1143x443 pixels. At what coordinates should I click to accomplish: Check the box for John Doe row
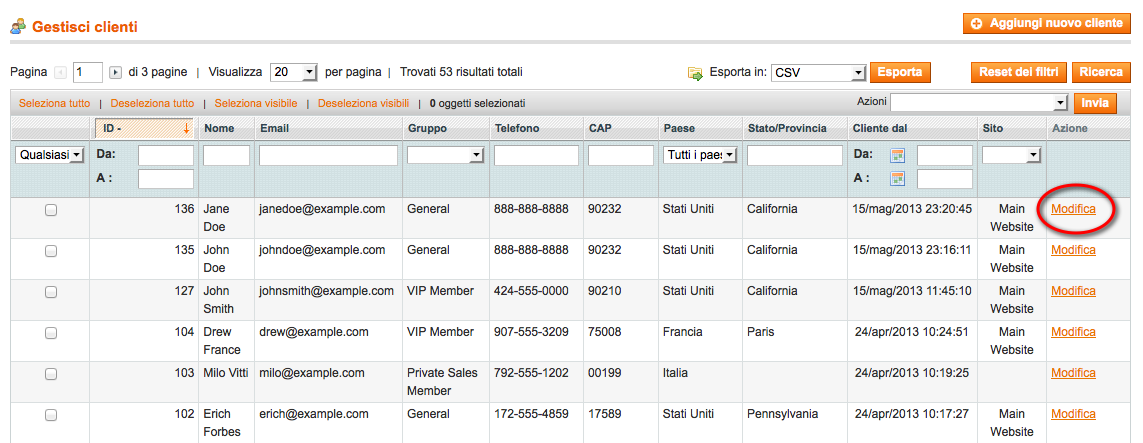tap(51, 251)
